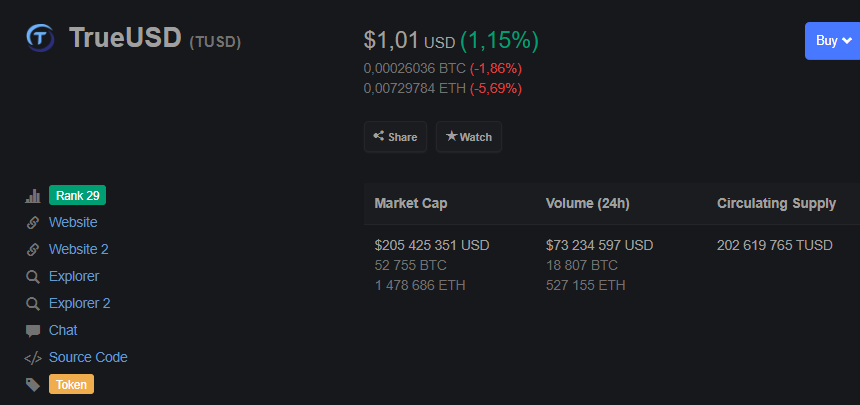Viewport: 860px width, 405px height.
Task: Click the link icon beside Website
Action: (x=33, y=223)
